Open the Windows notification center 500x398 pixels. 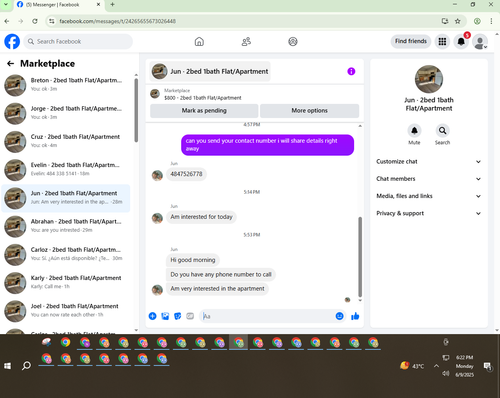tap(488, 366)
